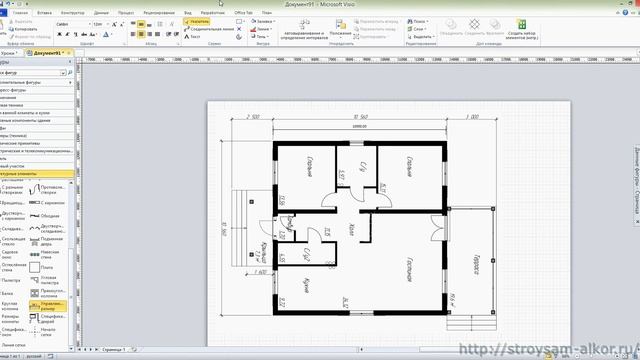
Task: Click the Гостиная room label in drawing
Action: (x=409, y=269)
